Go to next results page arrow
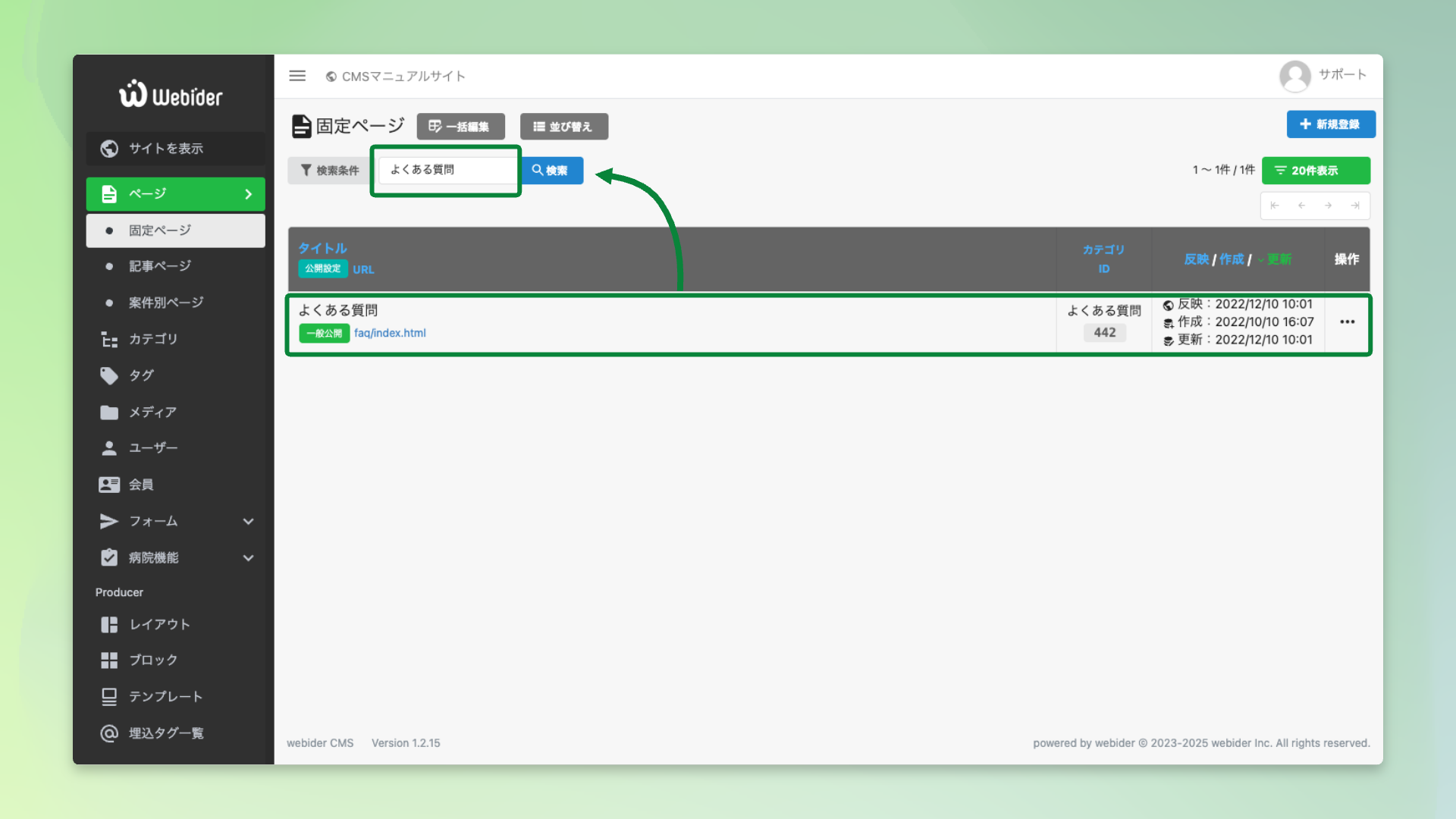 point(1328,206)
